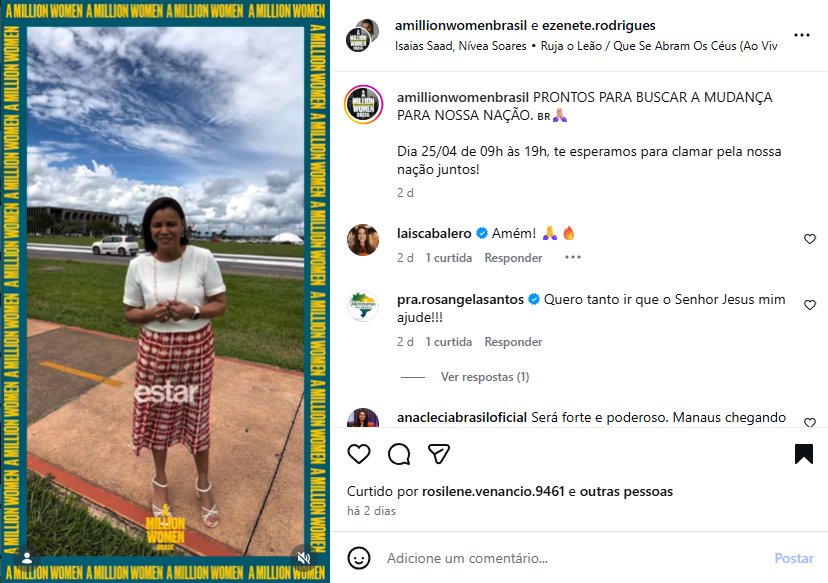Share the post via paper plane icon
The image size is (828, 583).
(439, 454)
